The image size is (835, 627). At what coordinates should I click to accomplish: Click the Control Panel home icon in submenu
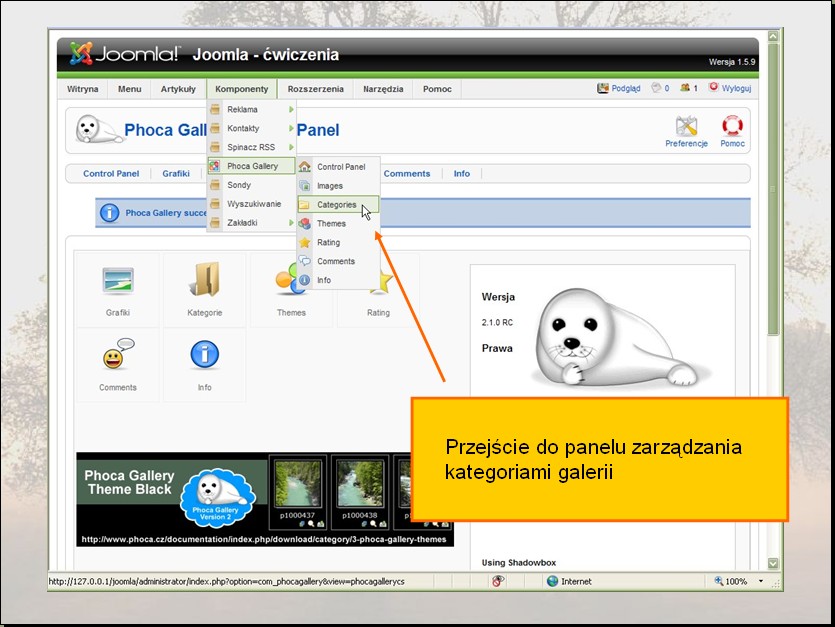point(305,167)
